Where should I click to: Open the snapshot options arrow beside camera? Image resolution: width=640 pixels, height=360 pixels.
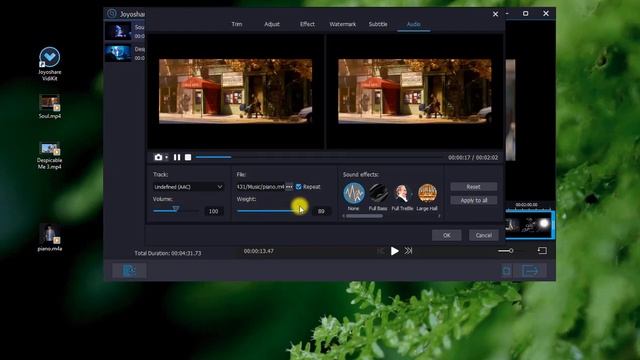click(167, 158)
